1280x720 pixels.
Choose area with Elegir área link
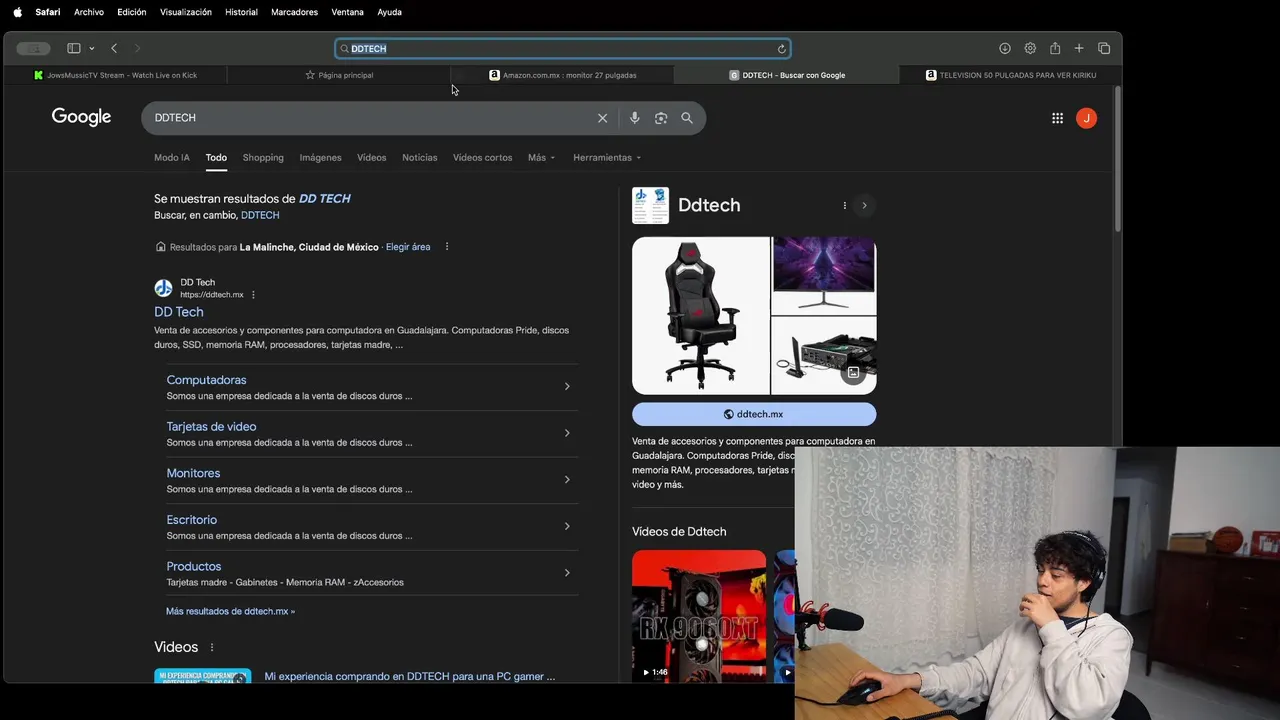pyautogui.click(x=408, y=247)
